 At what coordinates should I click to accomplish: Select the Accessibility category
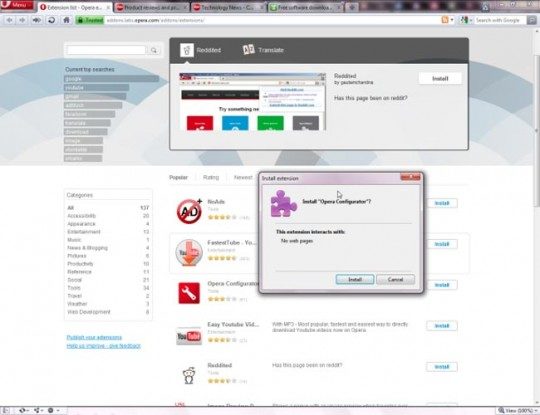[x=82, y=216]
